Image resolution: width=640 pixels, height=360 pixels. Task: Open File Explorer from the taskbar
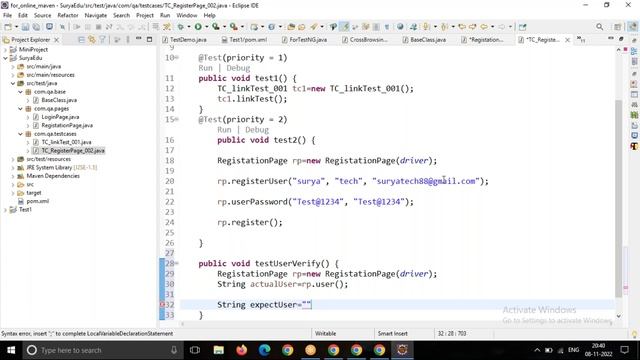[218, 350]
